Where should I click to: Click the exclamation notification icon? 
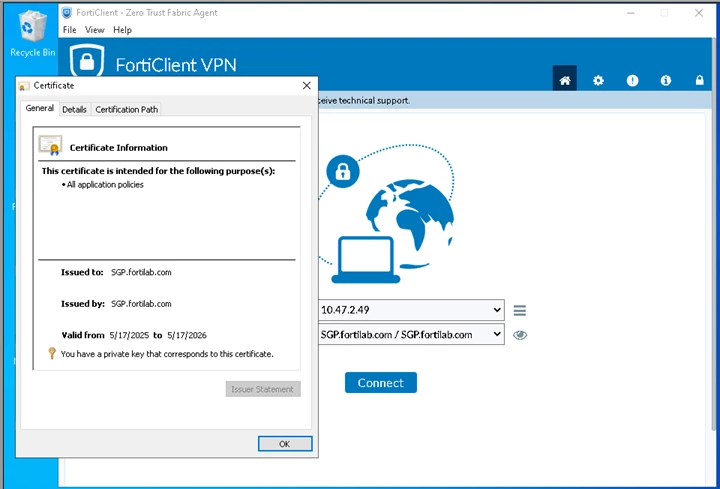point(632,81)
